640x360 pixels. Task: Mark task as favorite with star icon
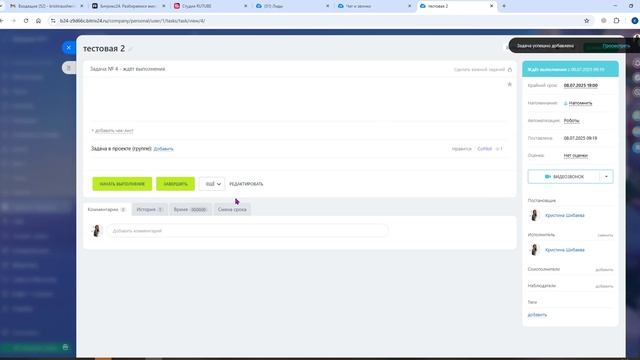click(509, 84)
